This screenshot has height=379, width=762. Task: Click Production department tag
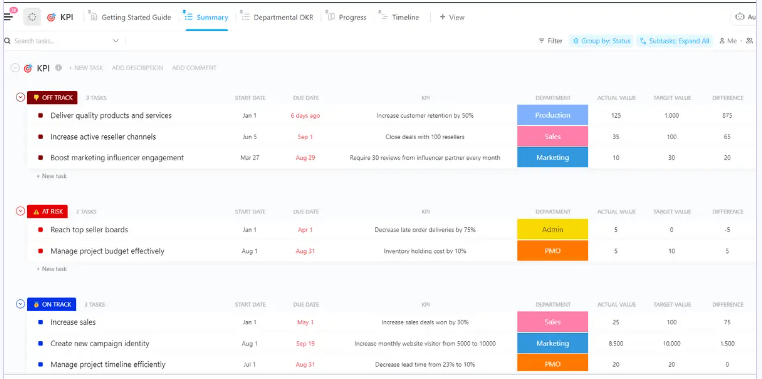pos(553,115)
